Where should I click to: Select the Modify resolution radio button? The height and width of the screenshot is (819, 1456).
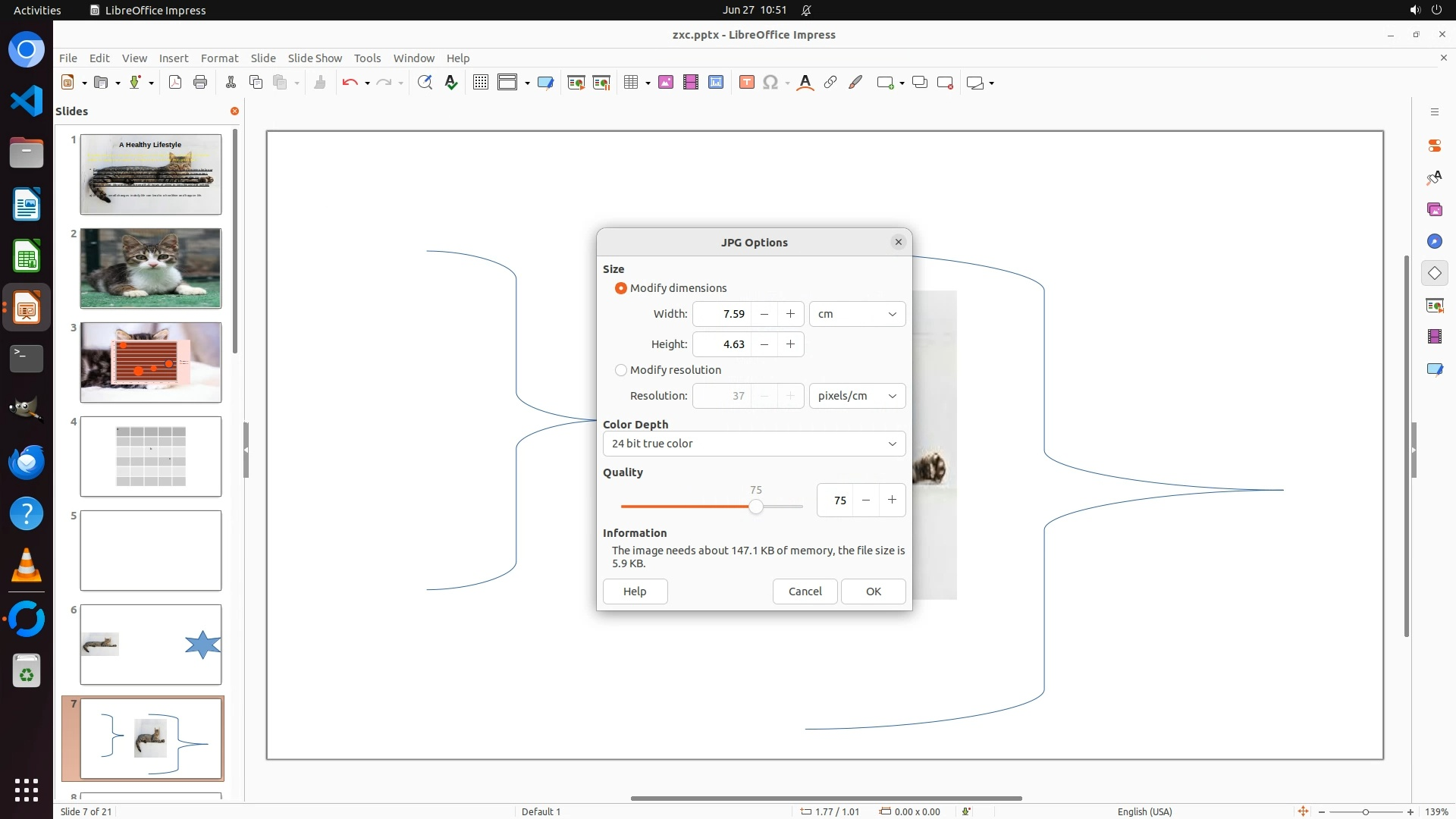click(621, 370)
